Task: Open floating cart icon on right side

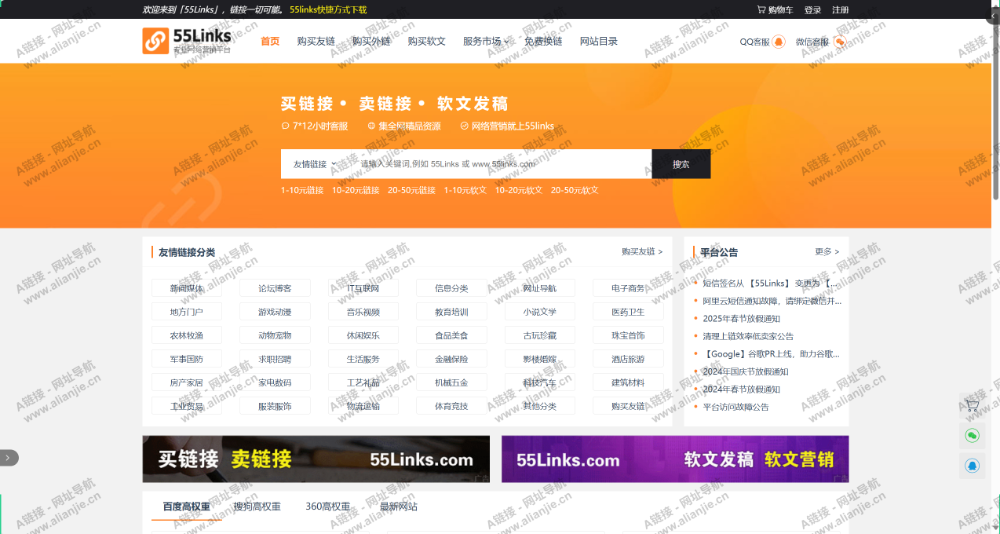Action: pyautogui.click(x=972, y=405)
